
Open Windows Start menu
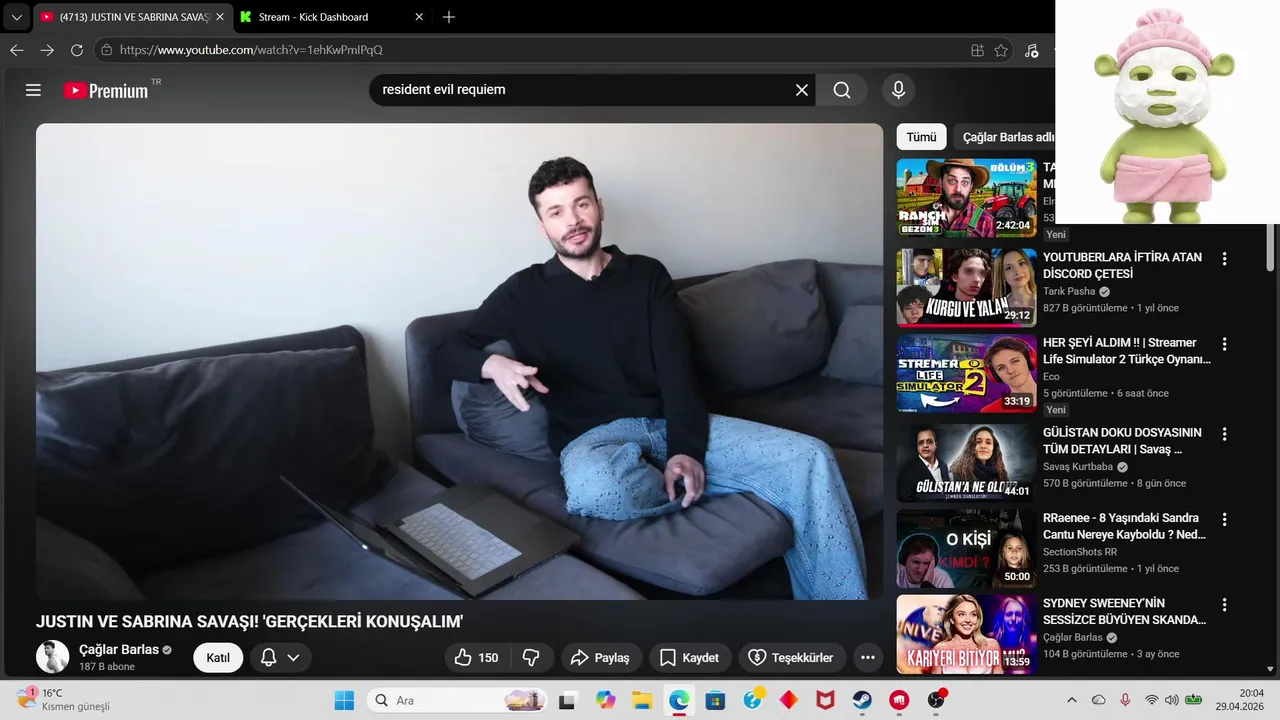pyautogui.click(x=344, y=700)
